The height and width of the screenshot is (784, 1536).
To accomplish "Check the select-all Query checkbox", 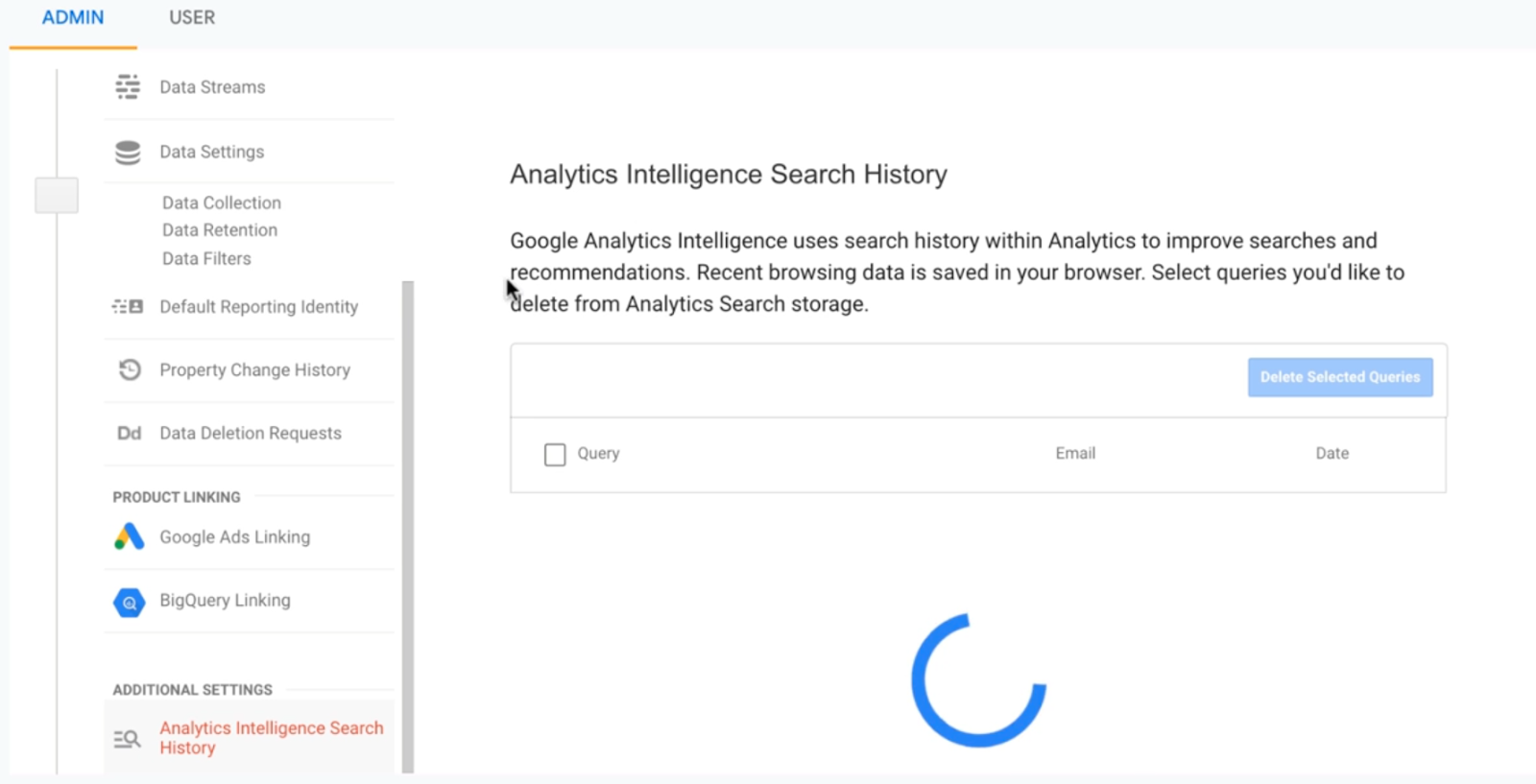I will [555, 454].
